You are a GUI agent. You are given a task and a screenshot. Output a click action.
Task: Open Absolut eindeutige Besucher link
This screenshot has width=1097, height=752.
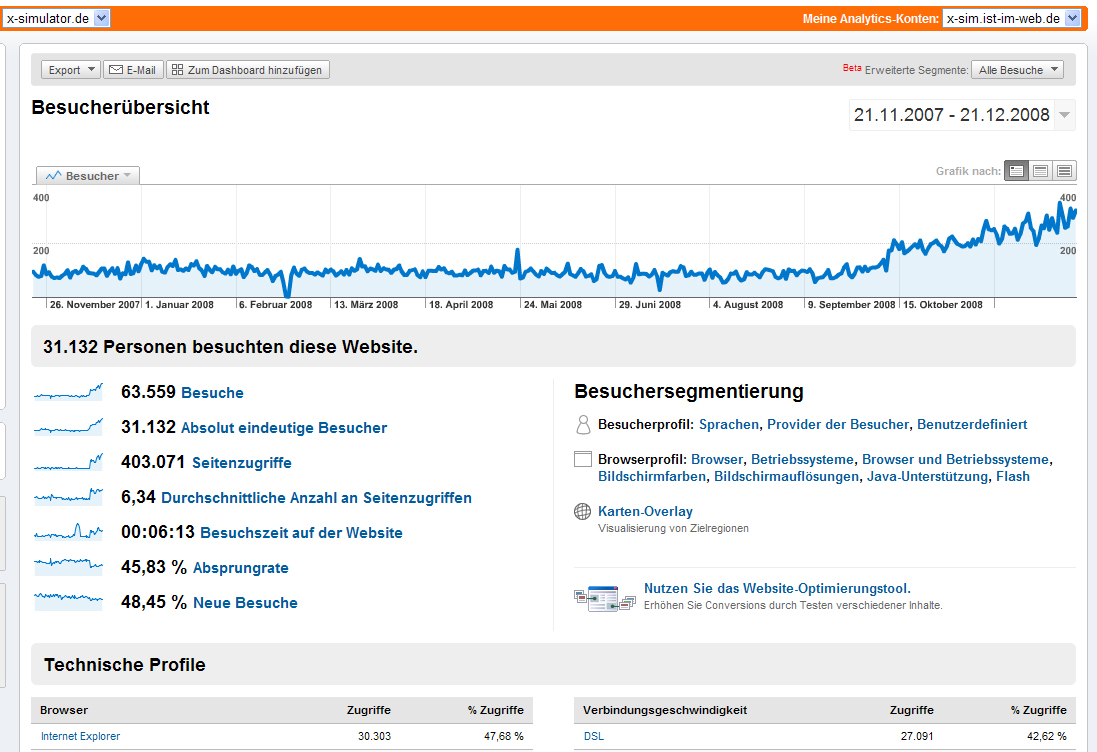coord(284,428)
